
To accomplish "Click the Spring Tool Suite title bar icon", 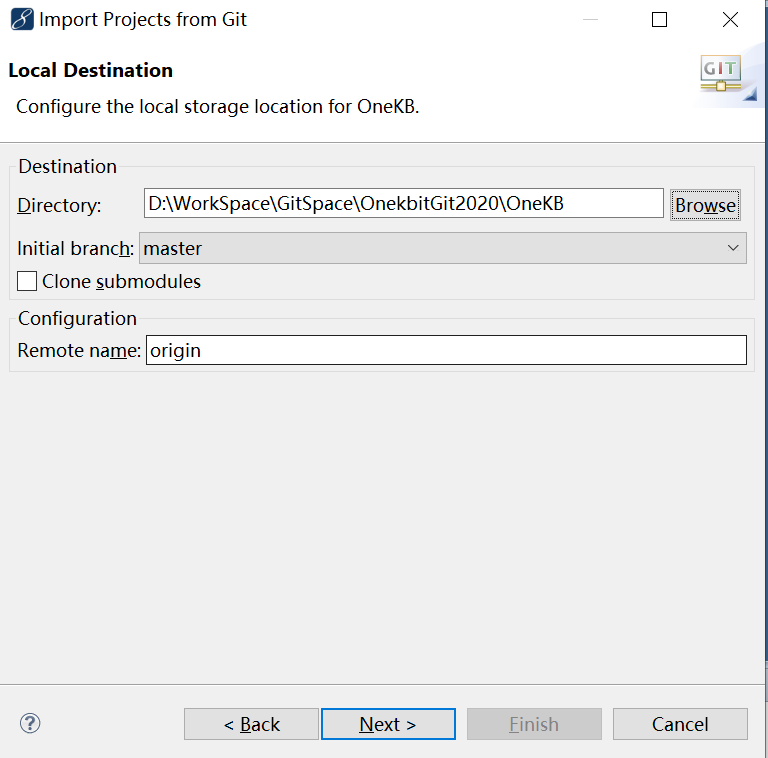I will tap(21, 20).
